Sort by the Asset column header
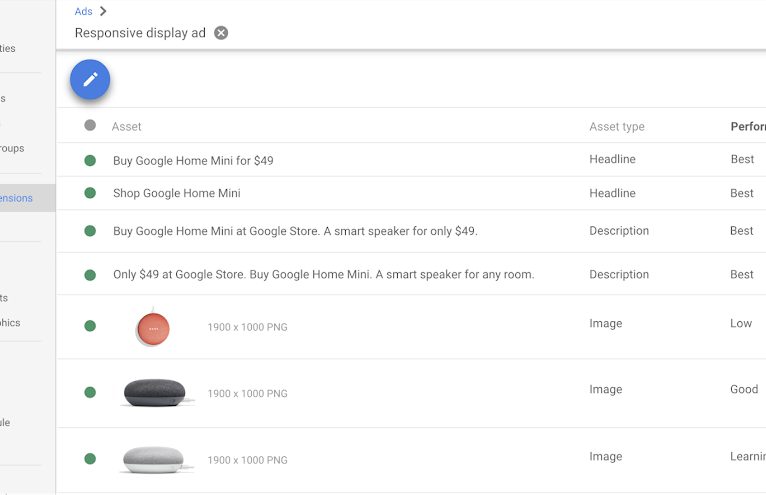This screenshot has width=766, height=495. pyautogui.click(x=127, y=127)
